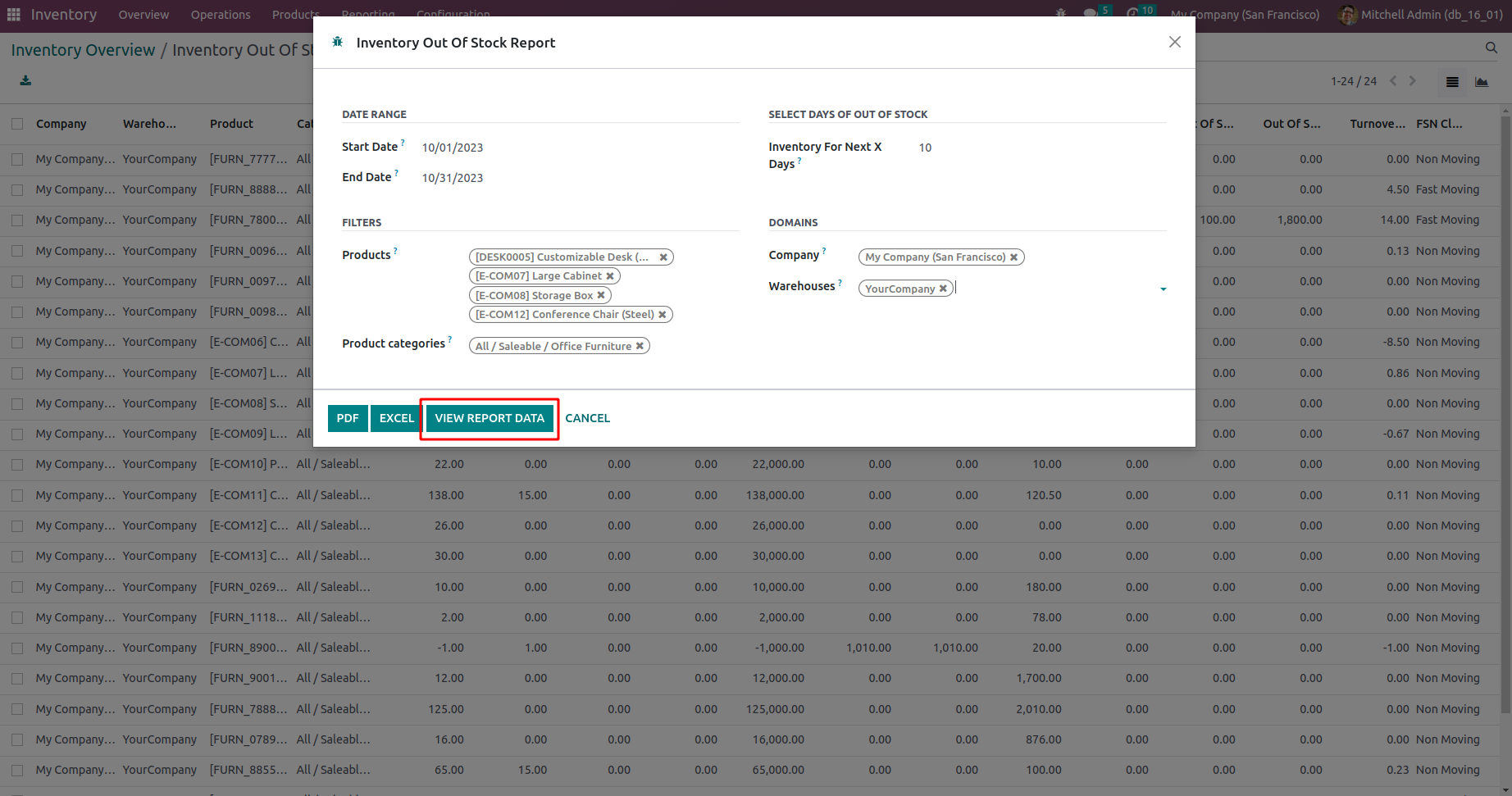The height and width of the screenshot is (796, 1512).
Task: Remove the Large Cabinet product tag
Action: tap(610, 276)
